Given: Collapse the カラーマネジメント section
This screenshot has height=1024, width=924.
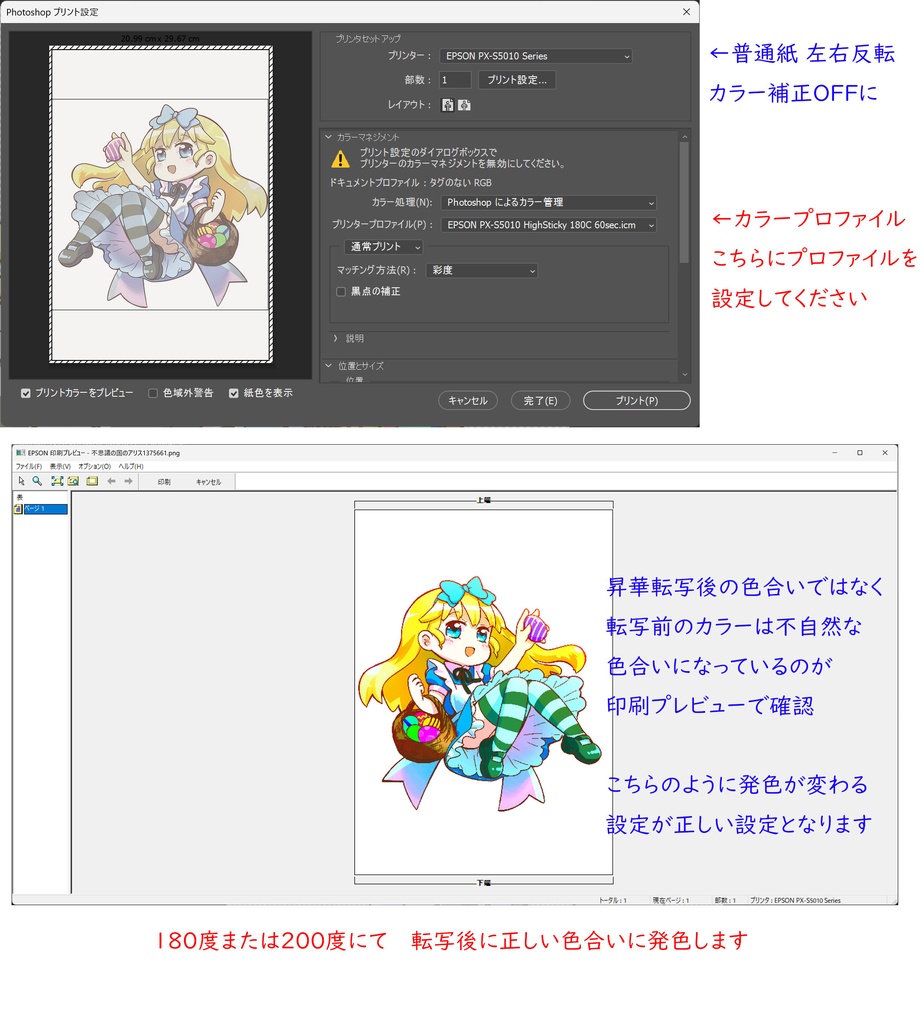Looking at the screenshot, I should point(329,137).
